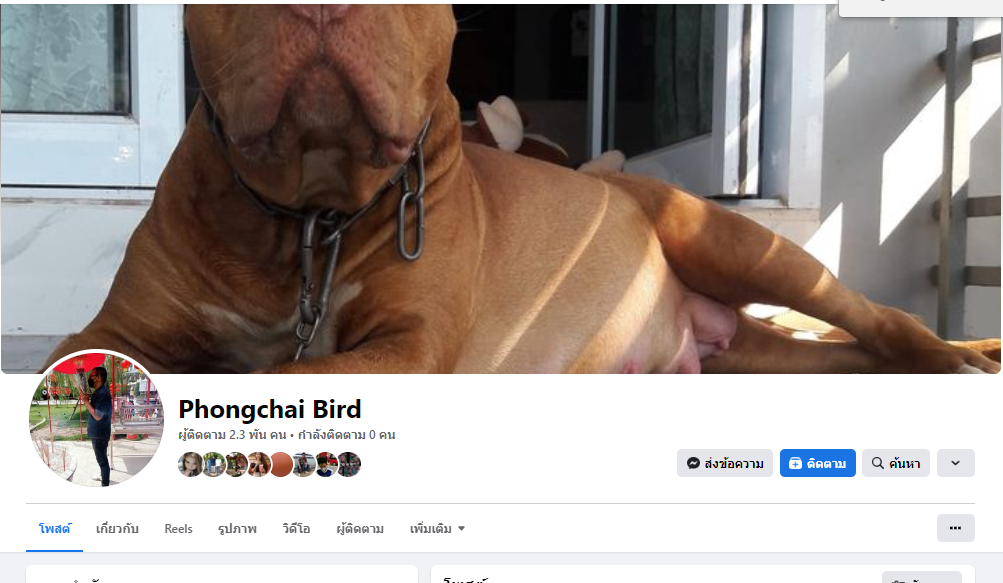1003x583 pixels.
Task: Switch to the รูปภาพ tab
Action: coord(237,529)
